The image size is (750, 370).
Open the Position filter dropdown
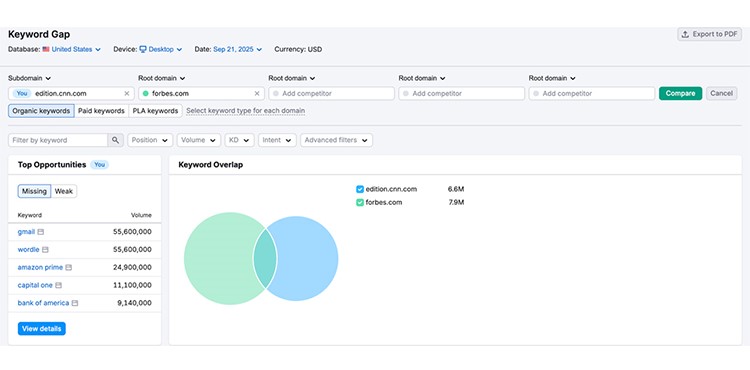pos(150,140)
